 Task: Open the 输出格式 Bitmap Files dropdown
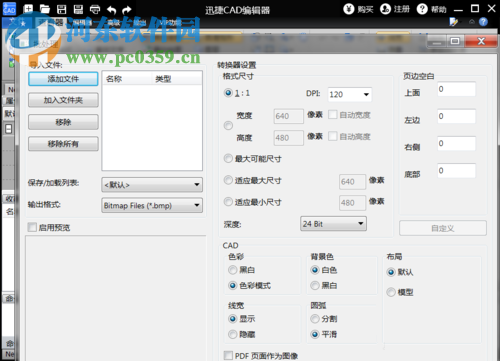(x=152, y=205)
